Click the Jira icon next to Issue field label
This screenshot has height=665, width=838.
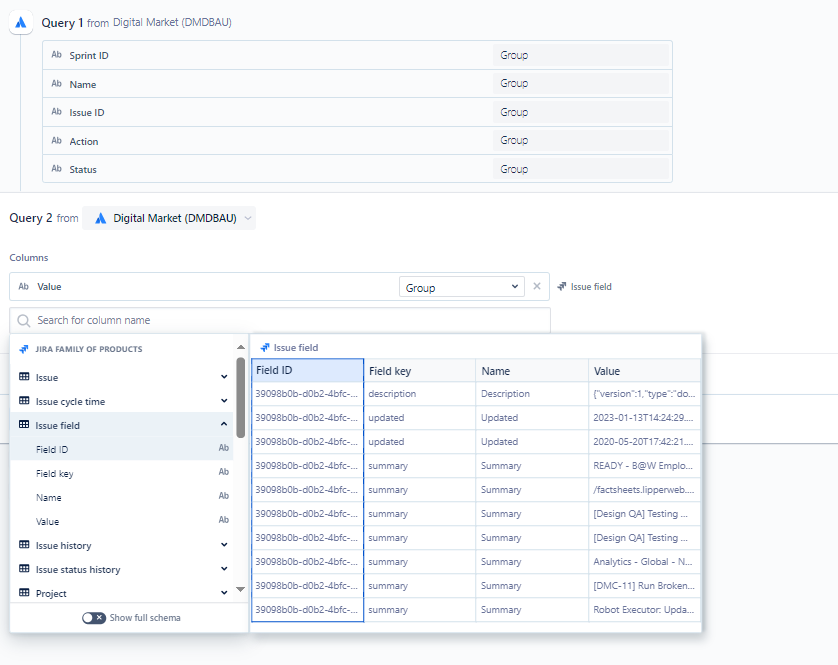(562, 287)
